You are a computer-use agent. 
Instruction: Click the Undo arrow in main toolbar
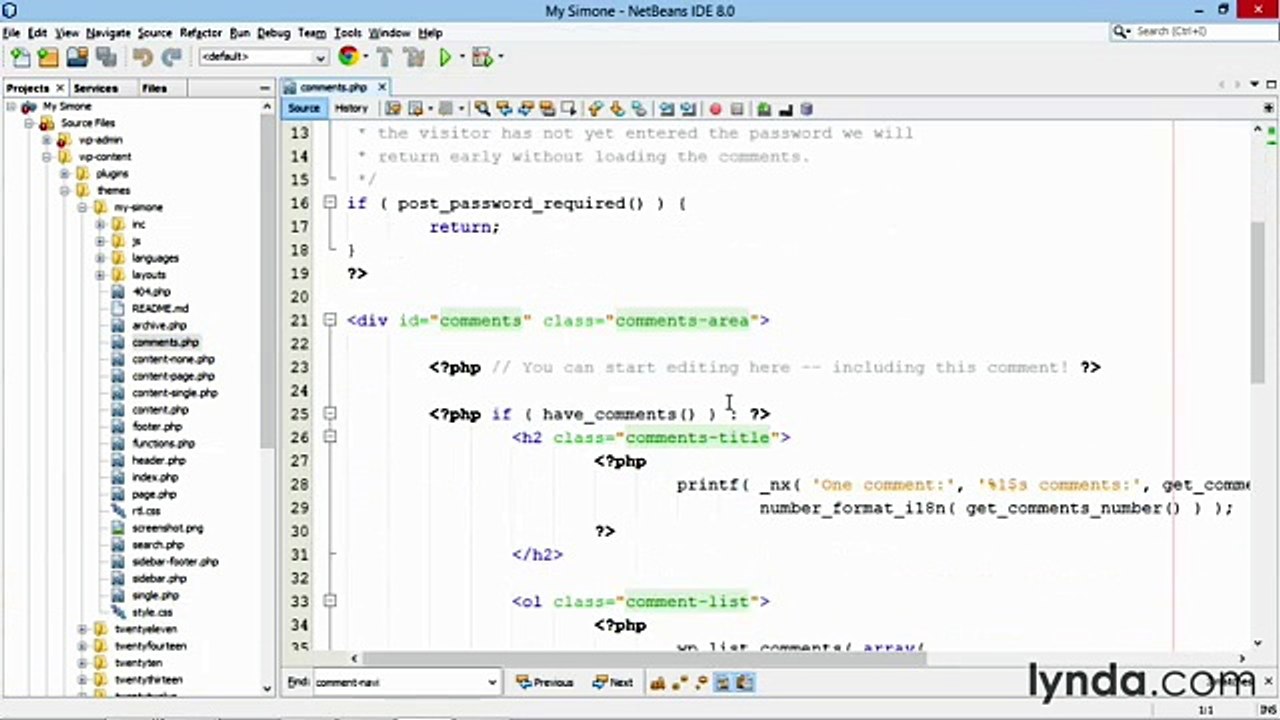click(x=142, y=57)
